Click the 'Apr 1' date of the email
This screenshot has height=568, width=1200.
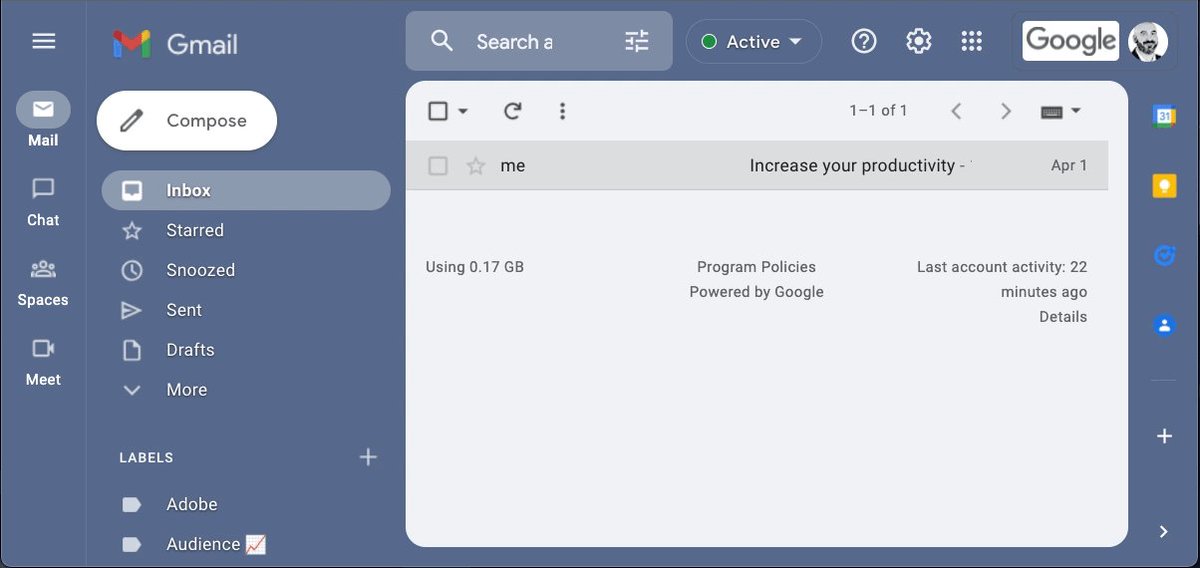click(1069, 166)
